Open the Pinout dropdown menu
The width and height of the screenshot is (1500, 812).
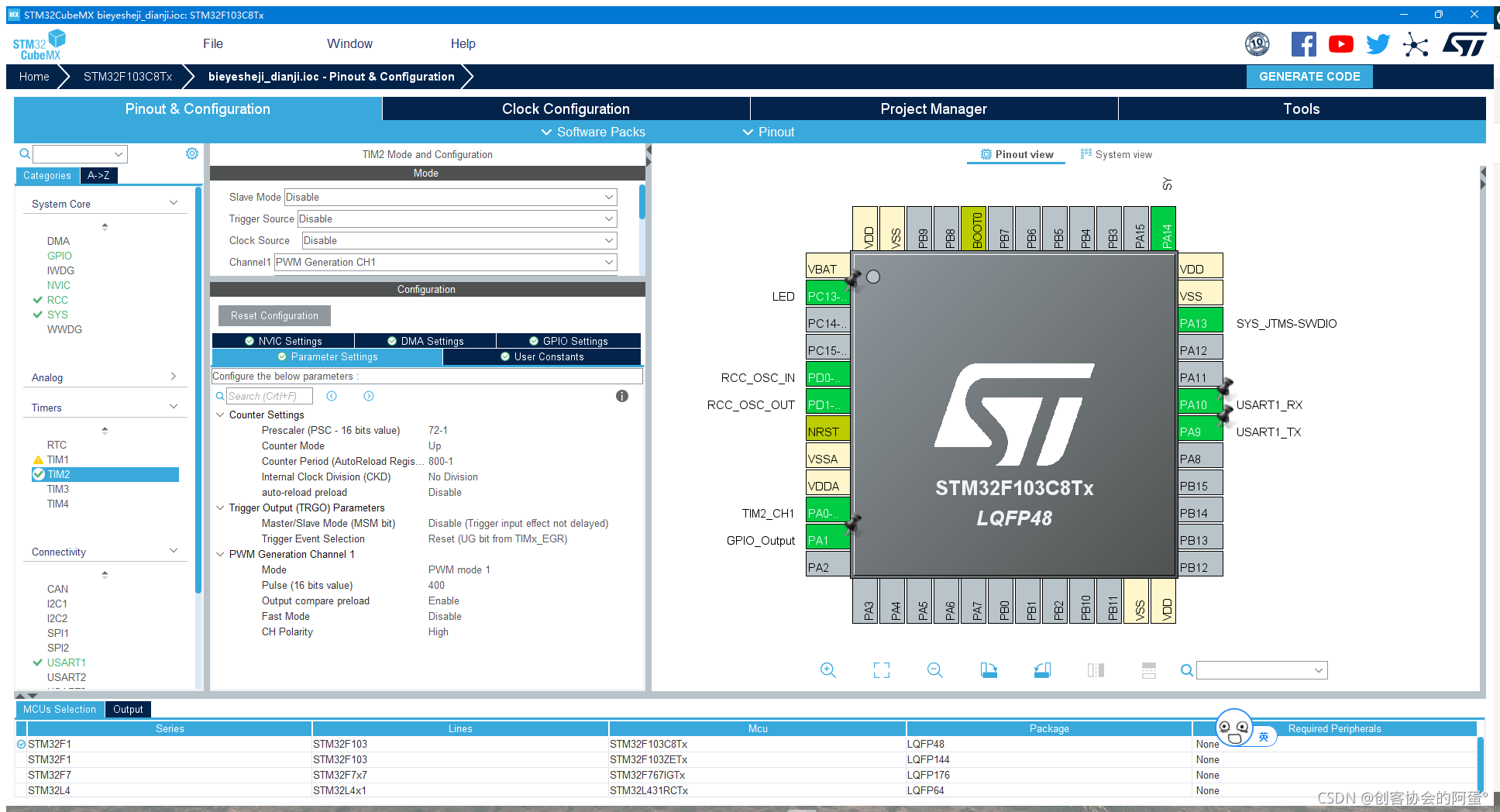[x=769, y=132]
